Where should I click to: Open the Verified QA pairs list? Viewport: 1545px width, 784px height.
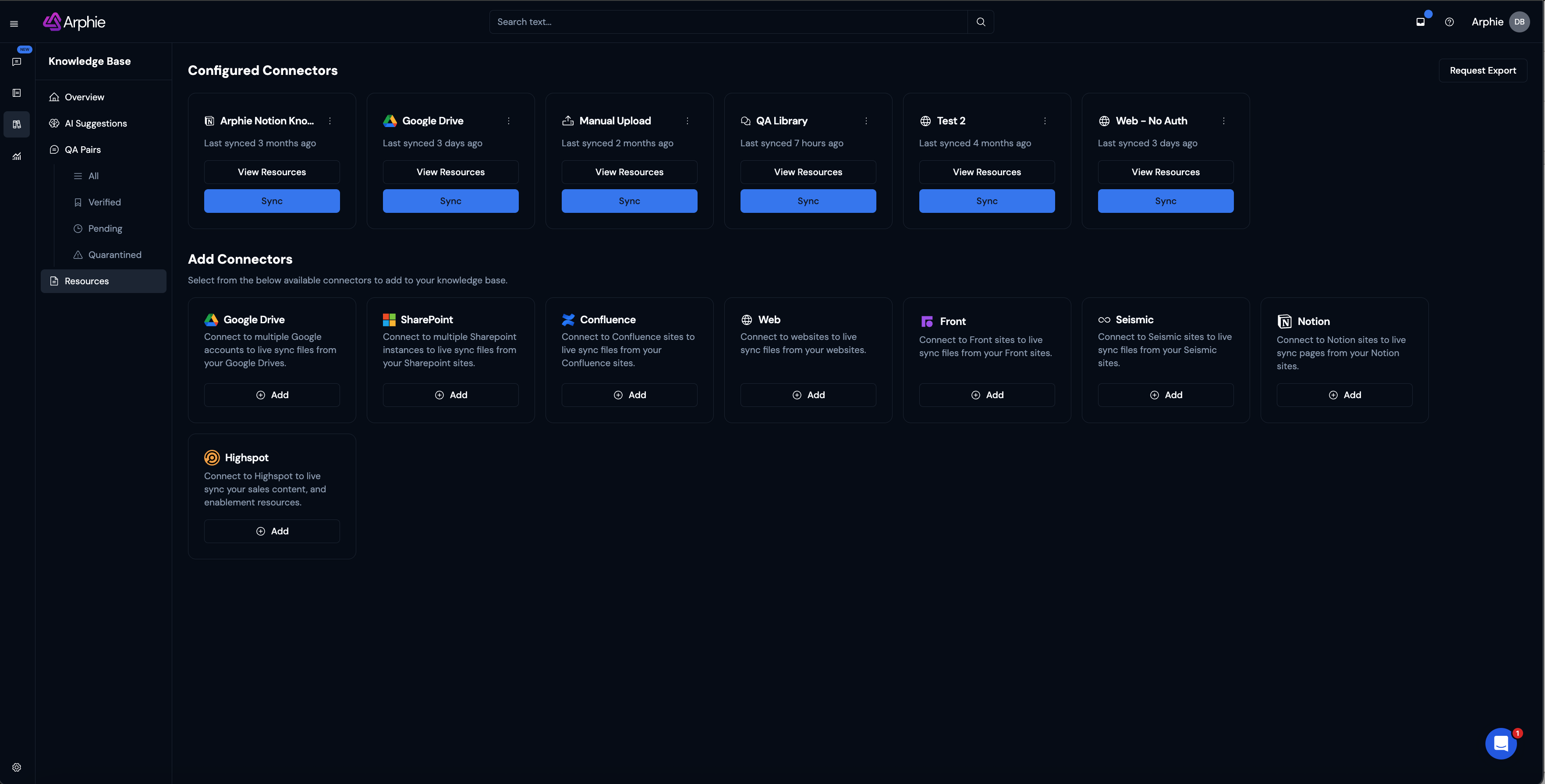click(104, 203)
